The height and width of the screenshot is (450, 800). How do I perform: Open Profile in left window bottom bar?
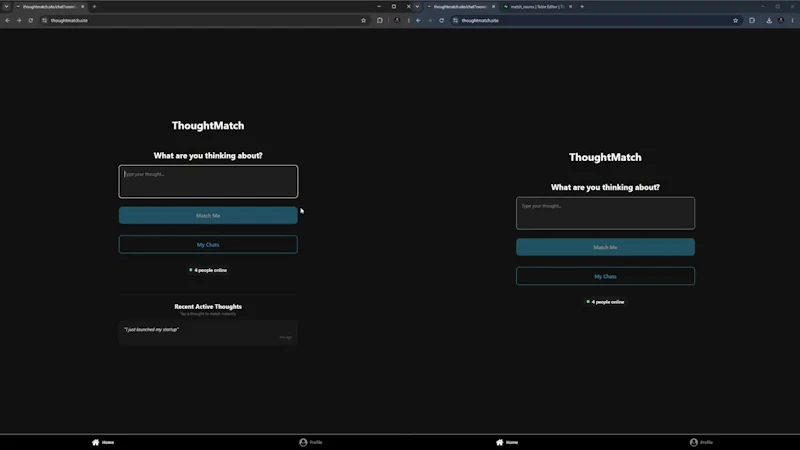coord(311,442)
